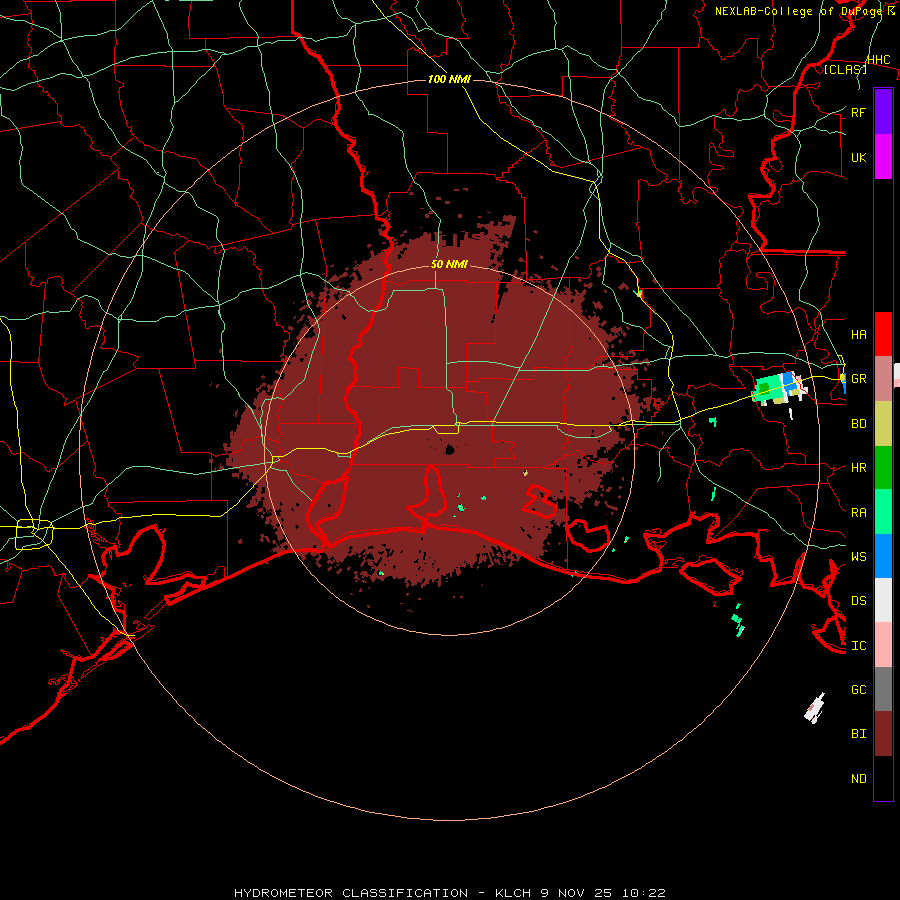Click the RF legend label
Screen dimensions: 900x900
tap(859, 112)
